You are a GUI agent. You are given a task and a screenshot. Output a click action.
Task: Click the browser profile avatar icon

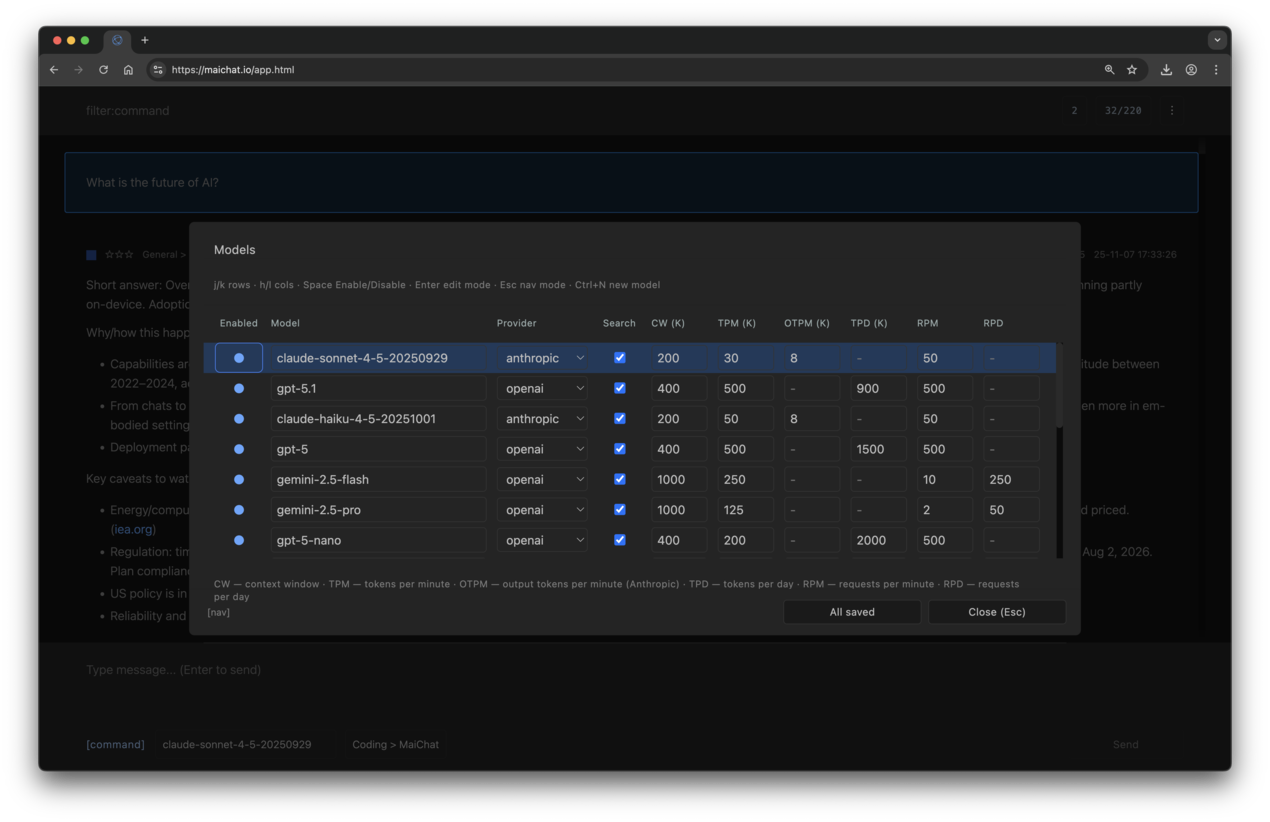click(x=1190, y=69)
